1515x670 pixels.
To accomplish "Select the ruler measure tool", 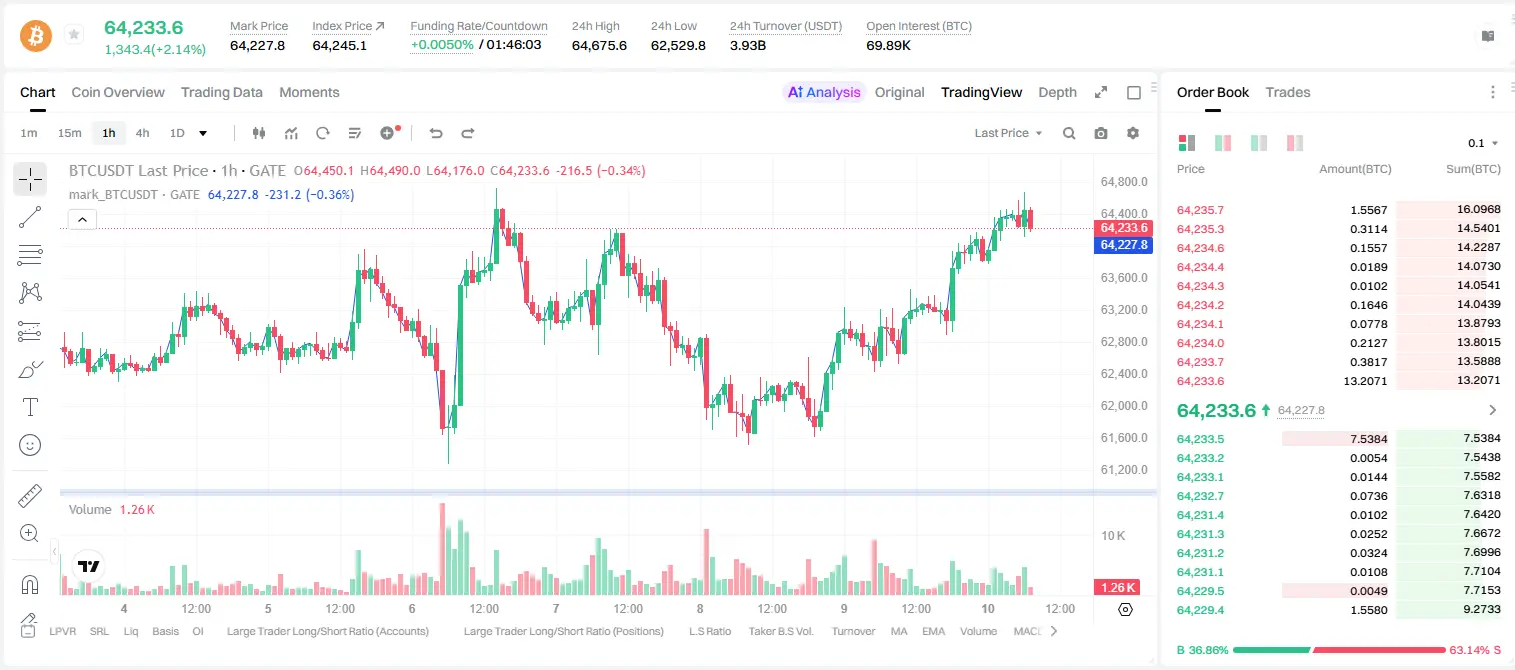I will coord(30,496).
